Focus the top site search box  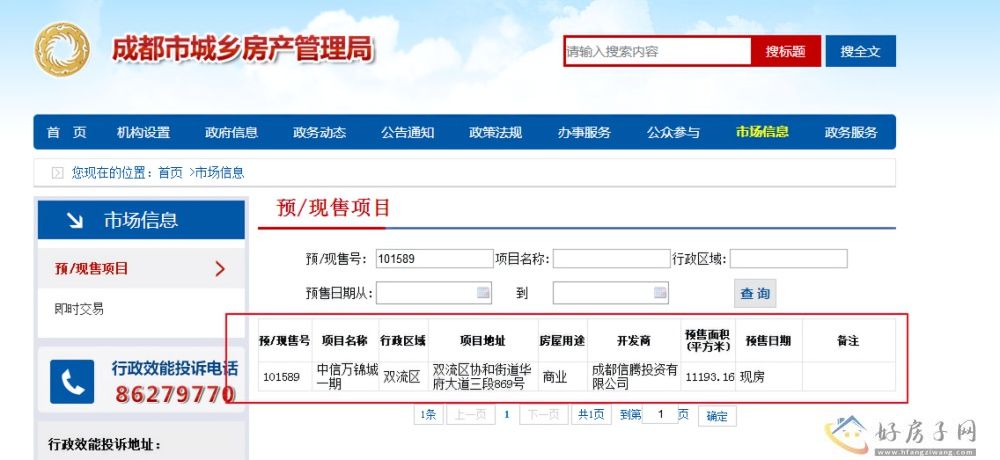click(x=657, y=51)
